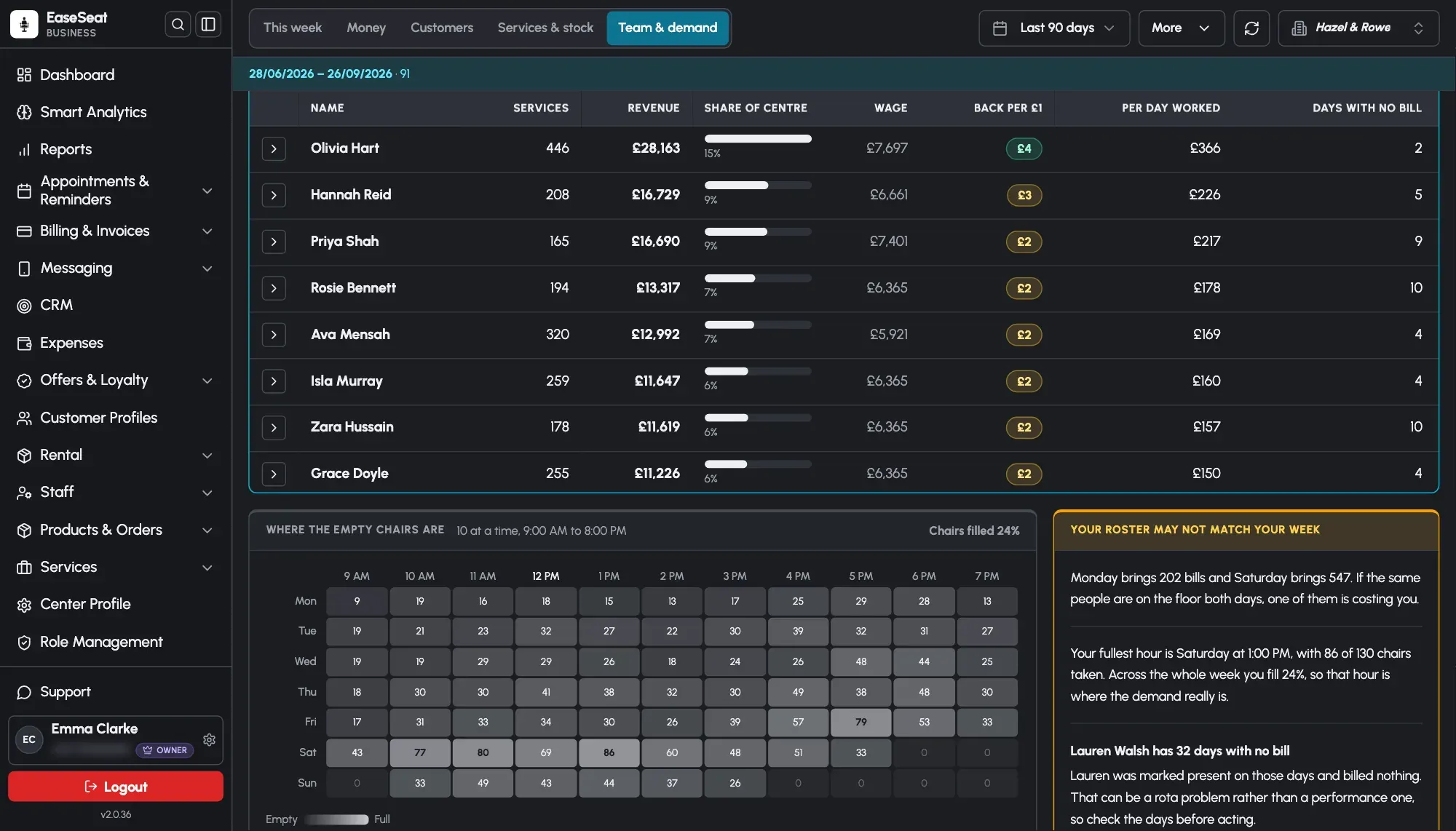Screen dimensions: 1456x831
Task: Open the Dashboard sidebar icon
Action: (x=24, y=75)
